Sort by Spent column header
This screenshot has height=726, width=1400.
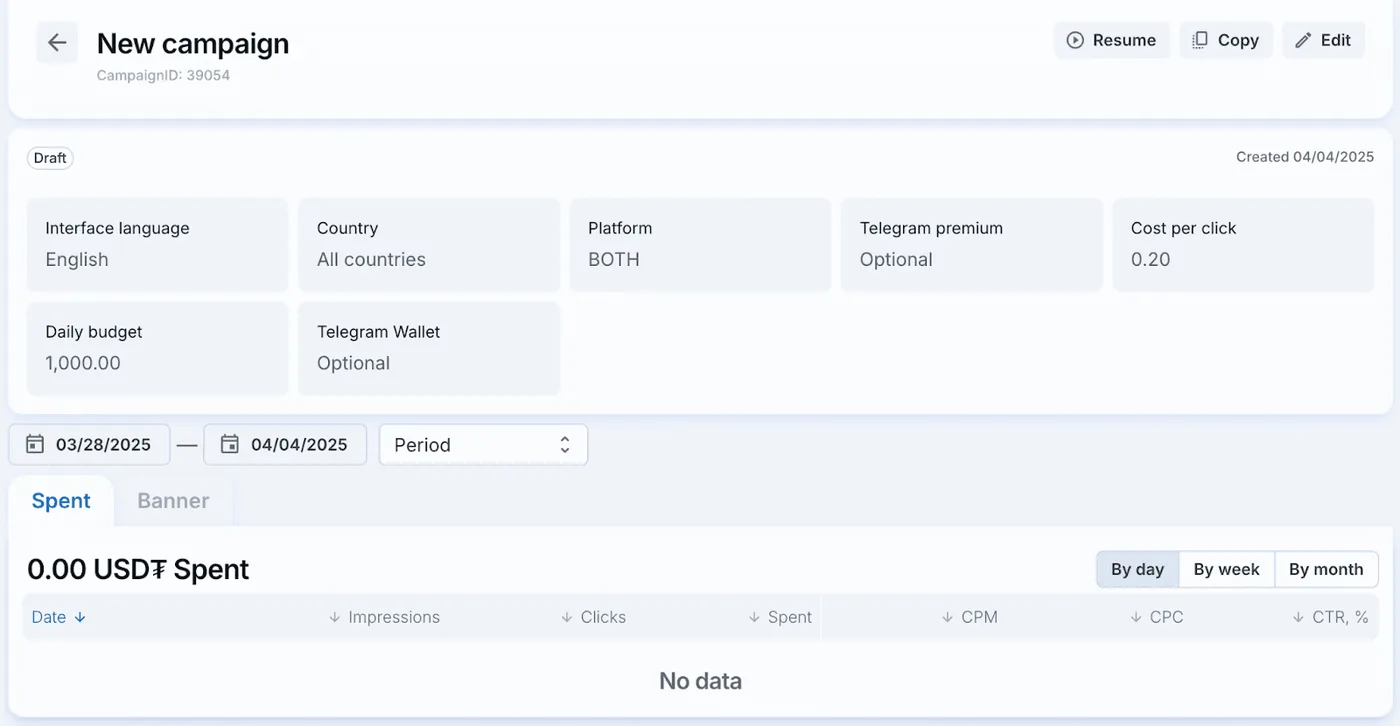[x=780, y=617]
